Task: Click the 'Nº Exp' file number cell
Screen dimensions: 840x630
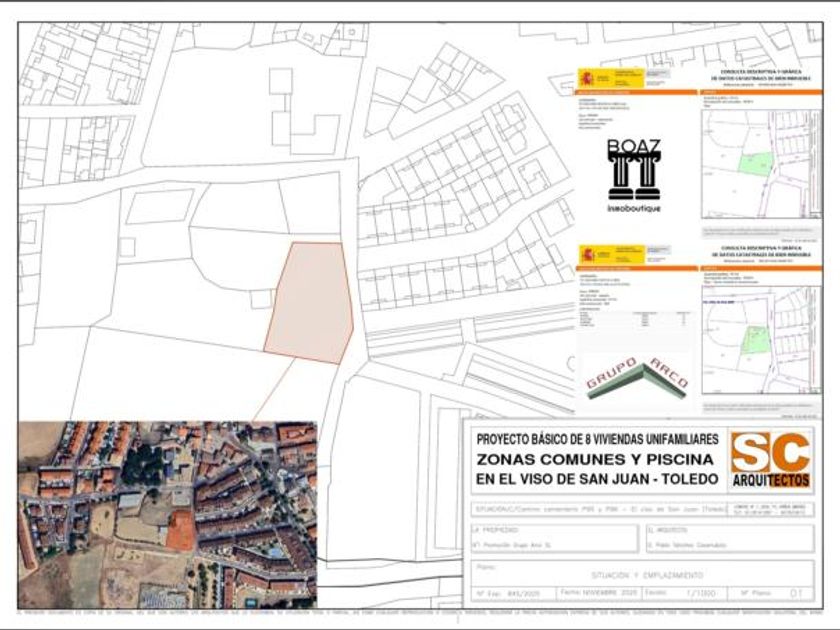Action: coord(514,594)
